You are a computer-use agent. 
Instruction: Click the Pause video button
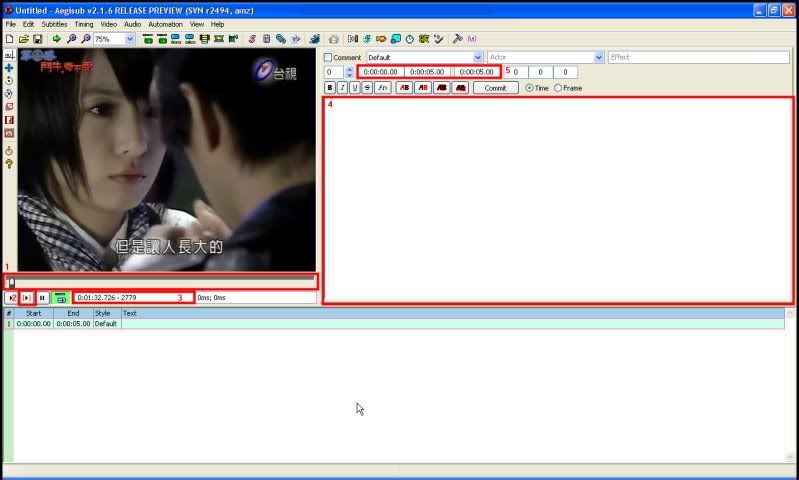[x=42, y=298]
